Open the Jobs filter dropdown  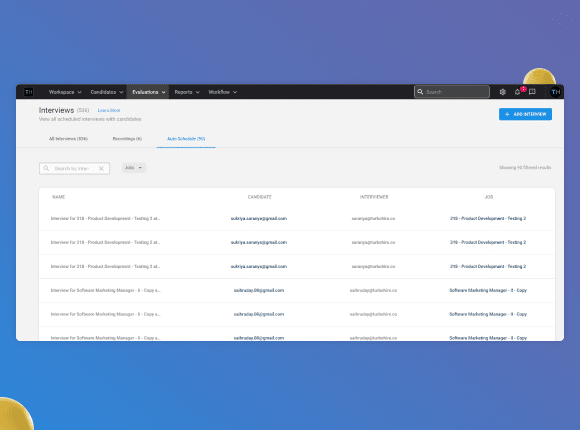click(x=134, y=168)
